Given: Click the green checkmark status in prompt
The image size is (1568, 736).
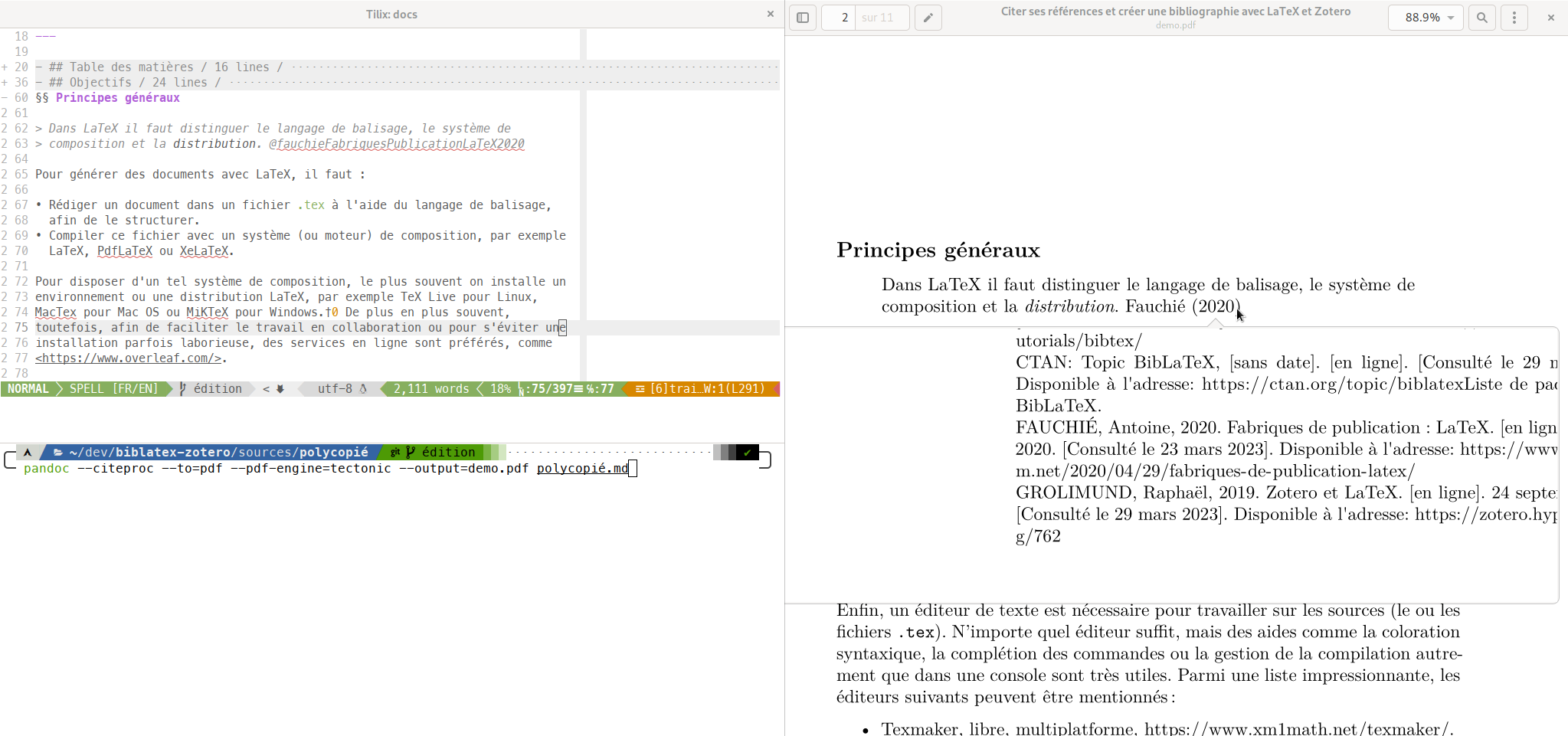Looking at the screenshot, I should 748,453.
